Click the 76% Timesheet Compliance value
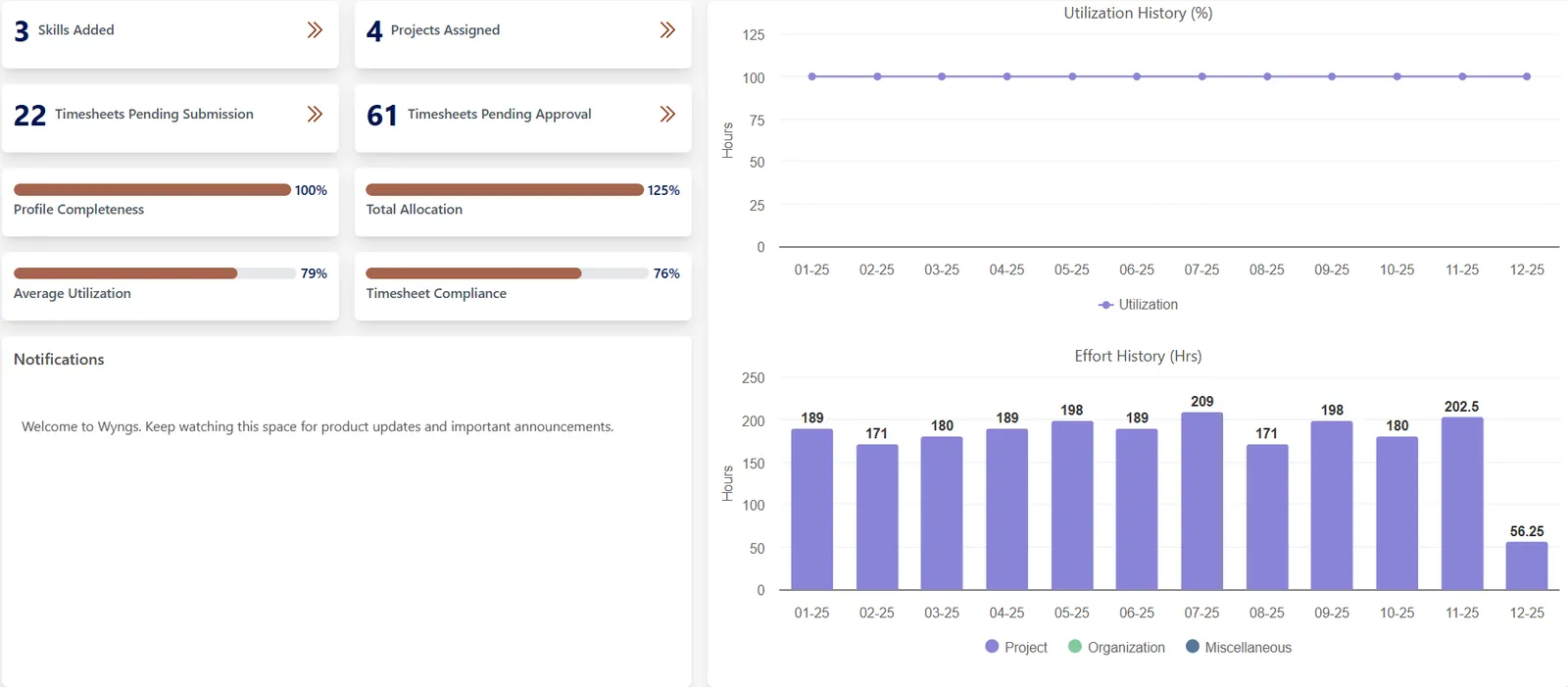Screen dimensions: 1568x687 (x=666, y=273)
